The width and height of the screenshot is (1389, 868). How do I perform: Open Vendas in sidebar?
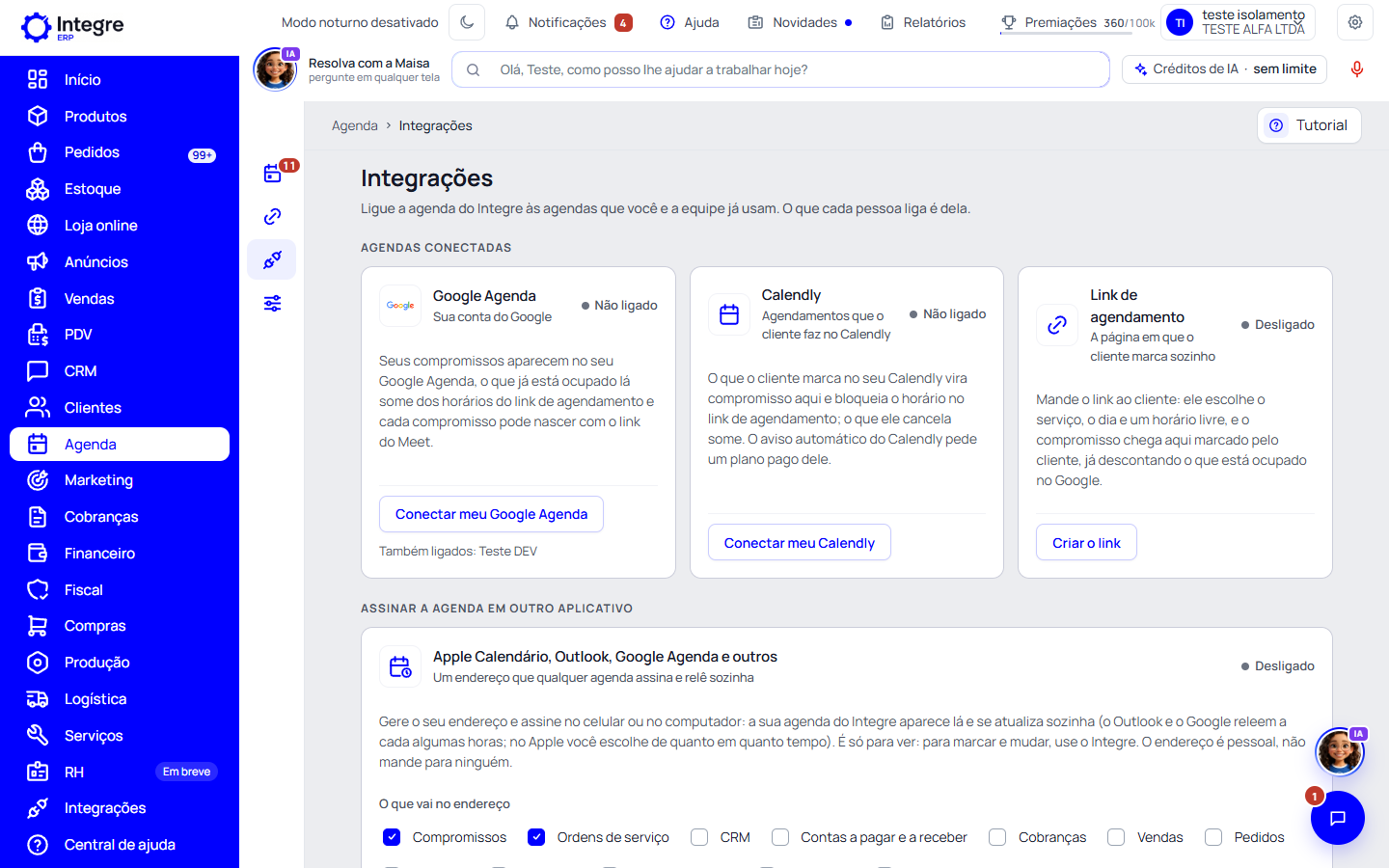[120, 299]
